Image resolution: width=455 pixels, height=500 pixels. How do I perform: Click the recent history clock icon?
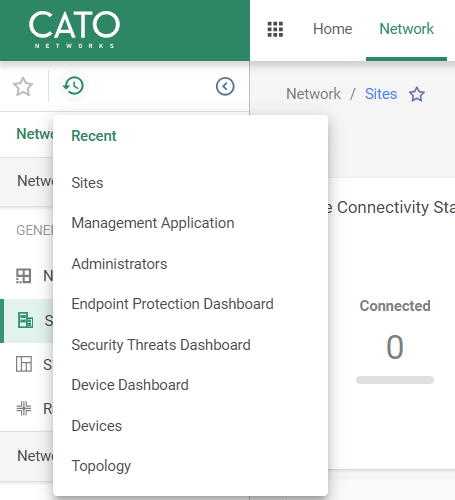click(x=73, y=86)
